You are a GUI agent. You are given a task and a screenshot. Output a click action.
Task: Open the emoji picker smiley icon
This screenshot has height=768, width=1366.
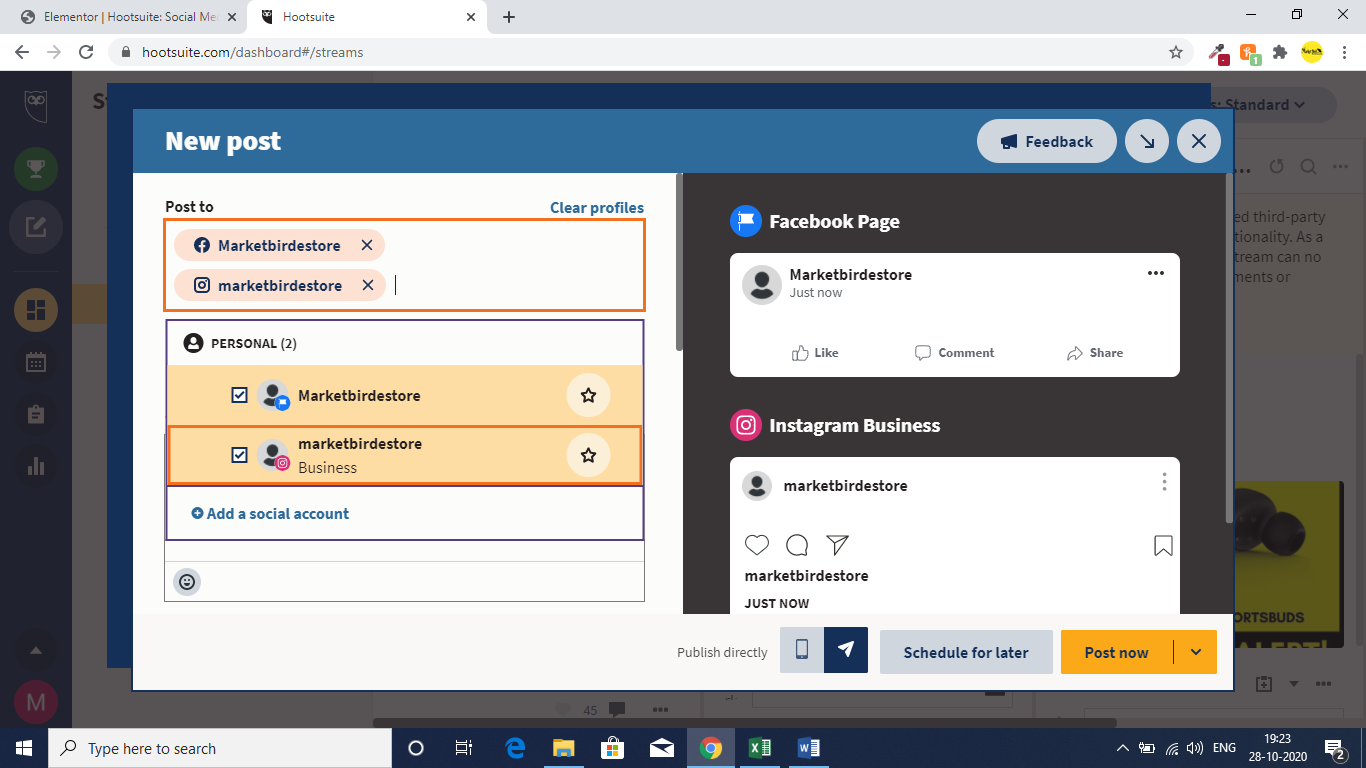pos(187,581)
